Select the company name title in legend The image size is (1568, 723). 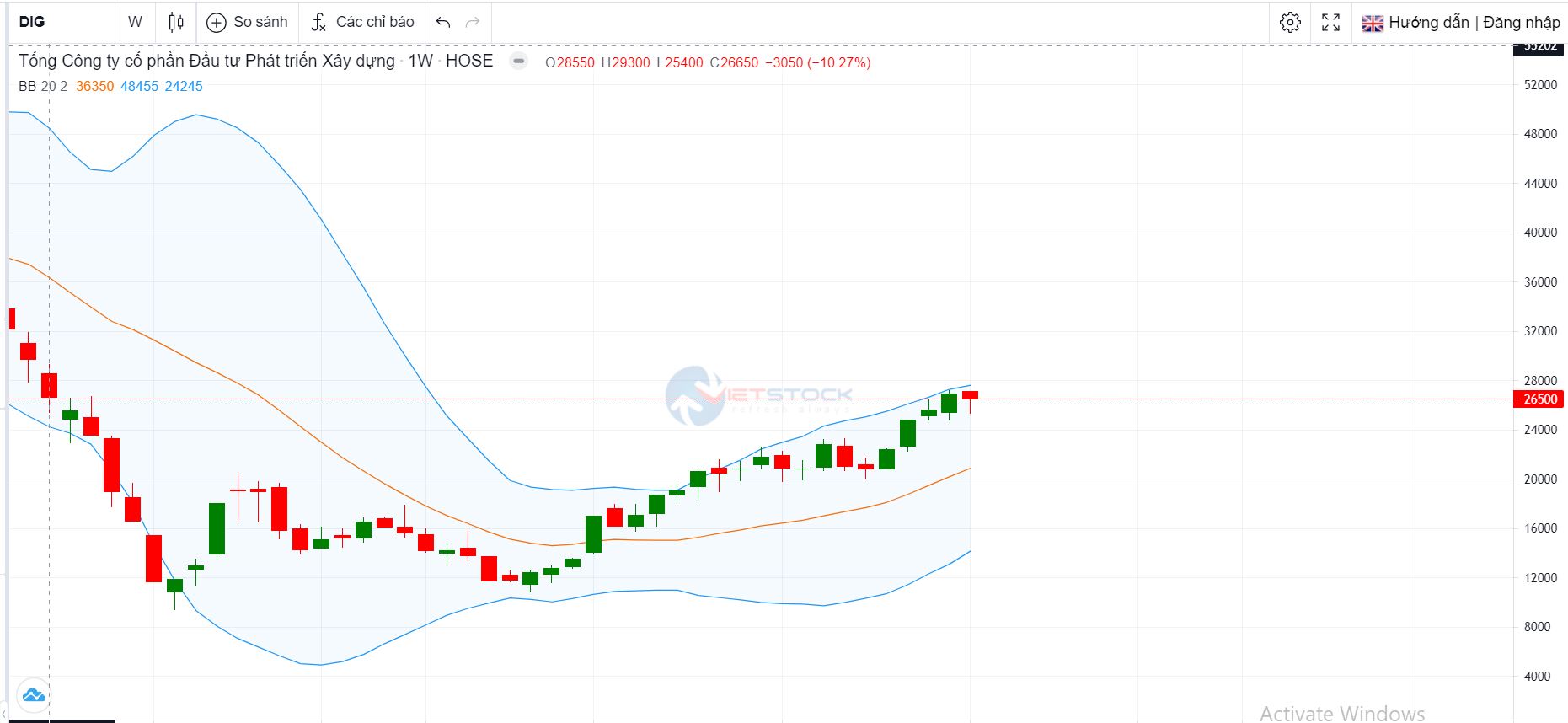click(207, 61)
